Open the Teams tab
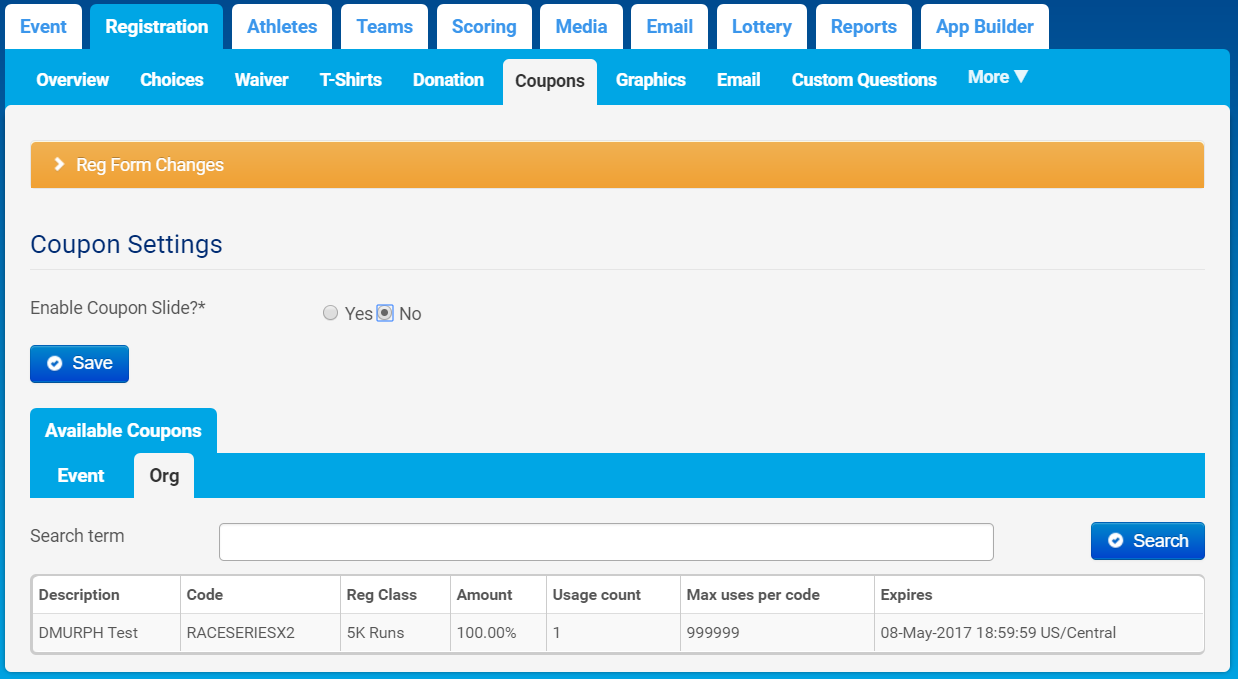Screen dimensions: 1238x679 [384, 27]
